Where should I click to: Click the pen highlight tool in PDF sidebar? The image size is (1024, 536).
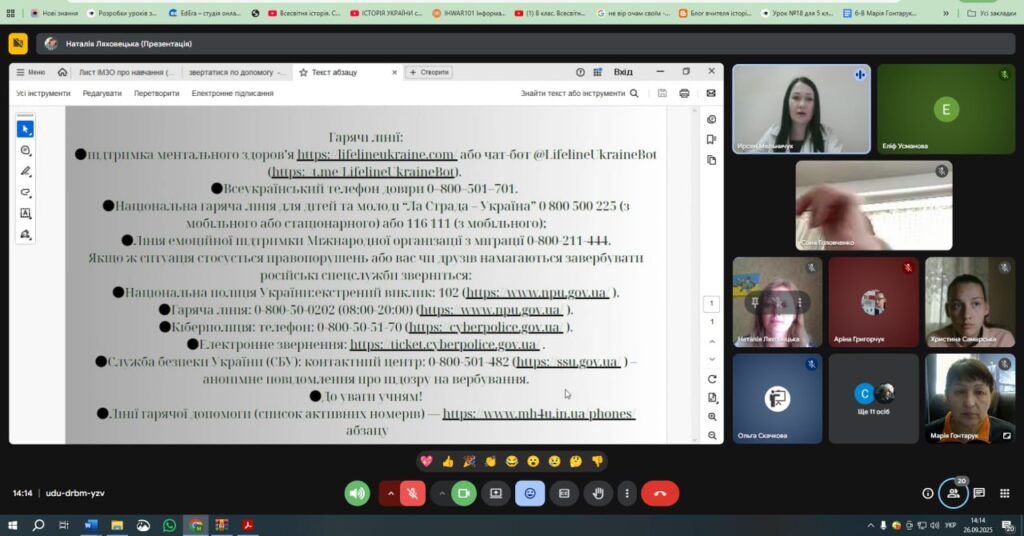pos(26,171)
